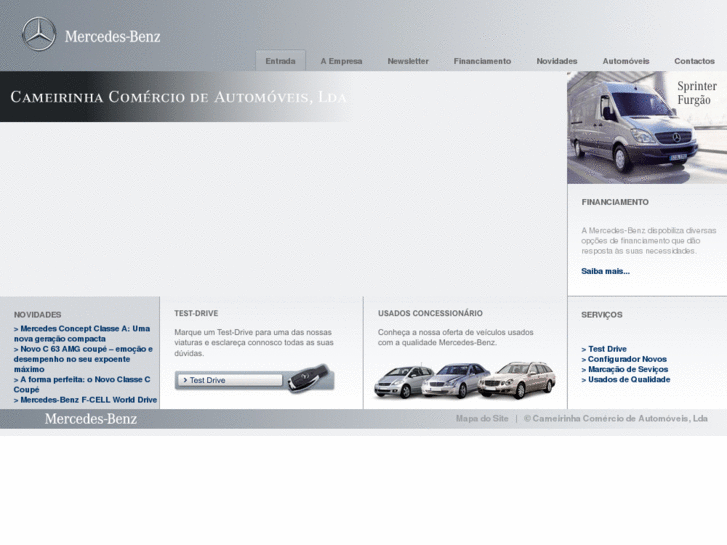The height and width of the screenshot is (545, 727).
Task: Click the footer copyright Cameirinha Comércio text
Action: pyautogui.click(x=616, y=418)
